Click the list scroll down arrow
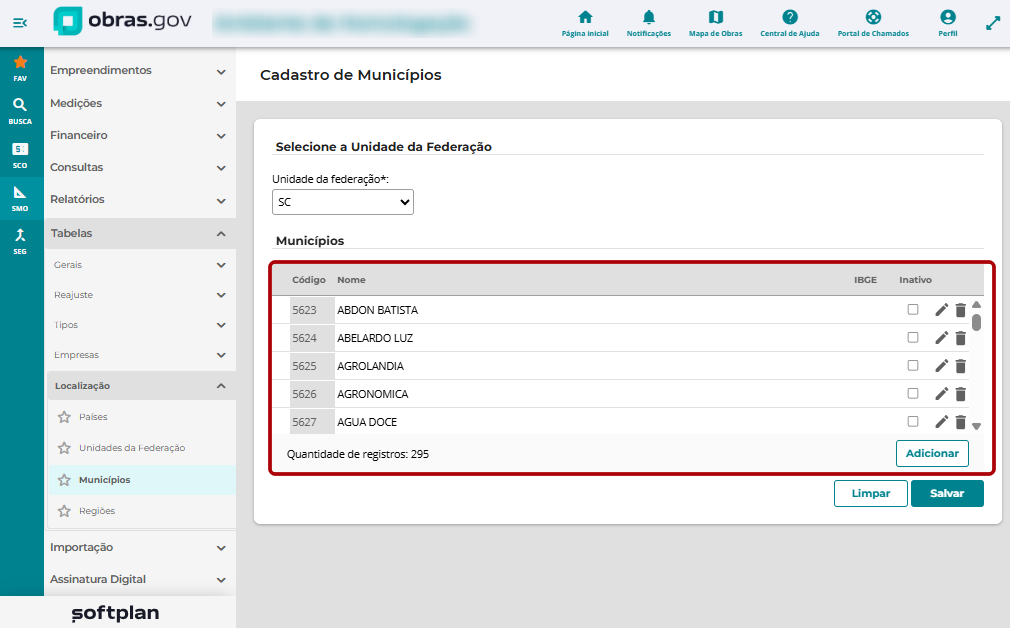The image size is (1010, 628). (977, 426)
